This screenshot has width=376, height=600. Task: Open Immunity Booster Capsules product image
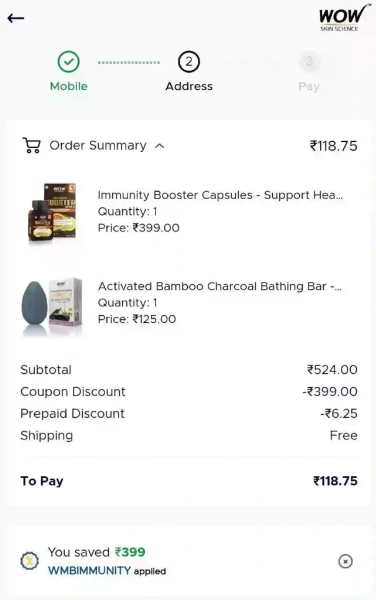[52, 212]
